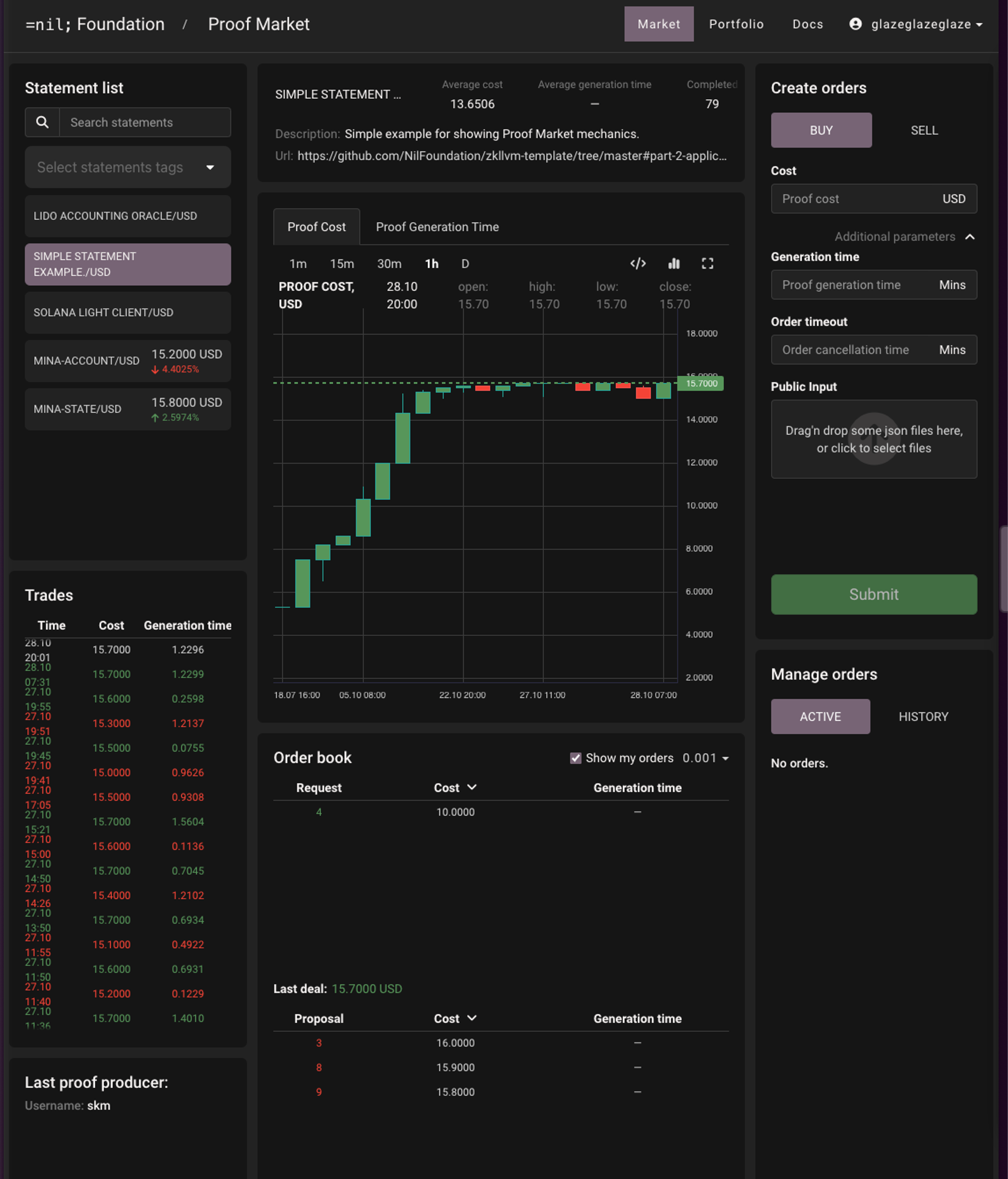Collapse the Additional parameters section
The width and height of the screenshot is (1008, 1179).
[x=970, y=237]
